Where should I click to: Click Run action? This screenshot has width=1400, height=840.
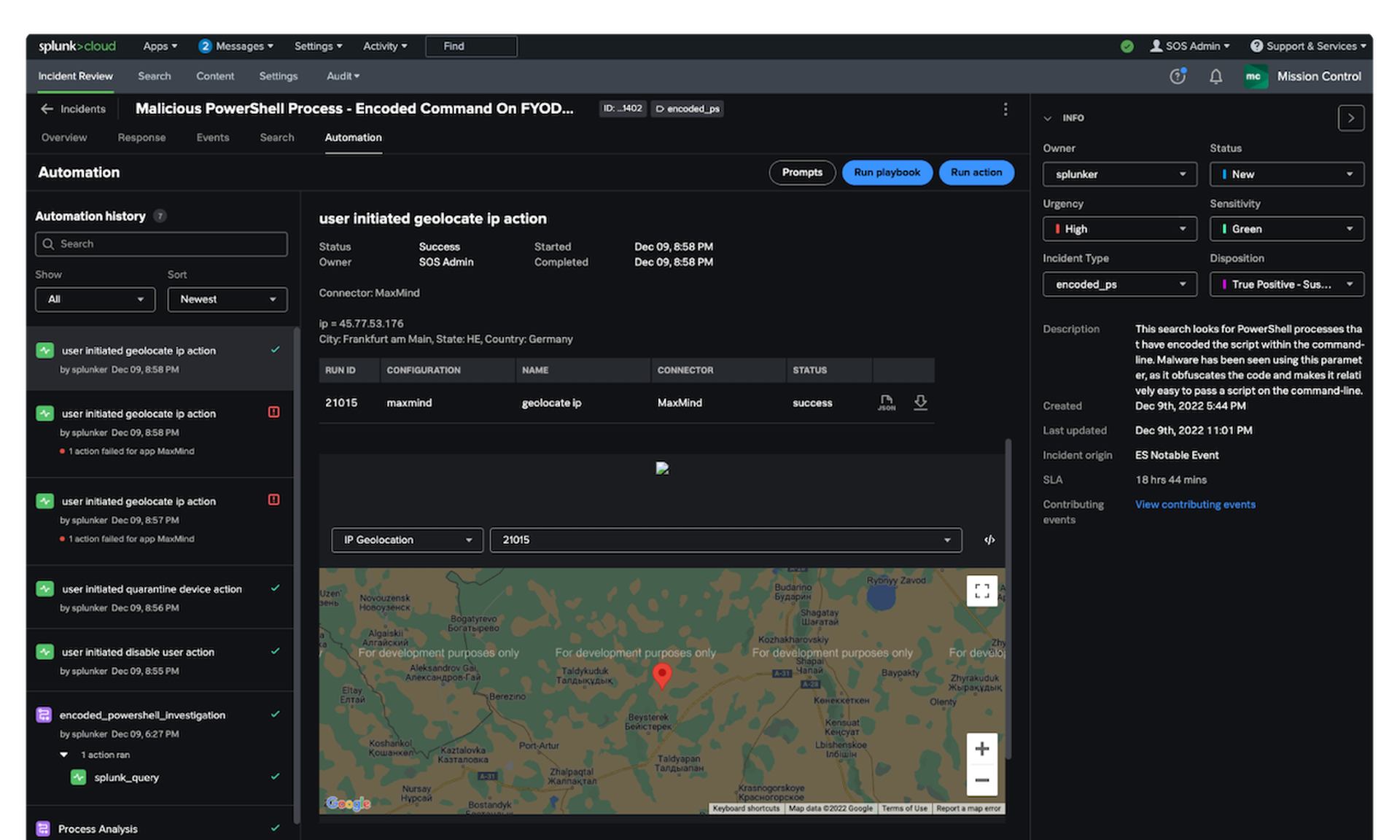[x=976, y=173]
